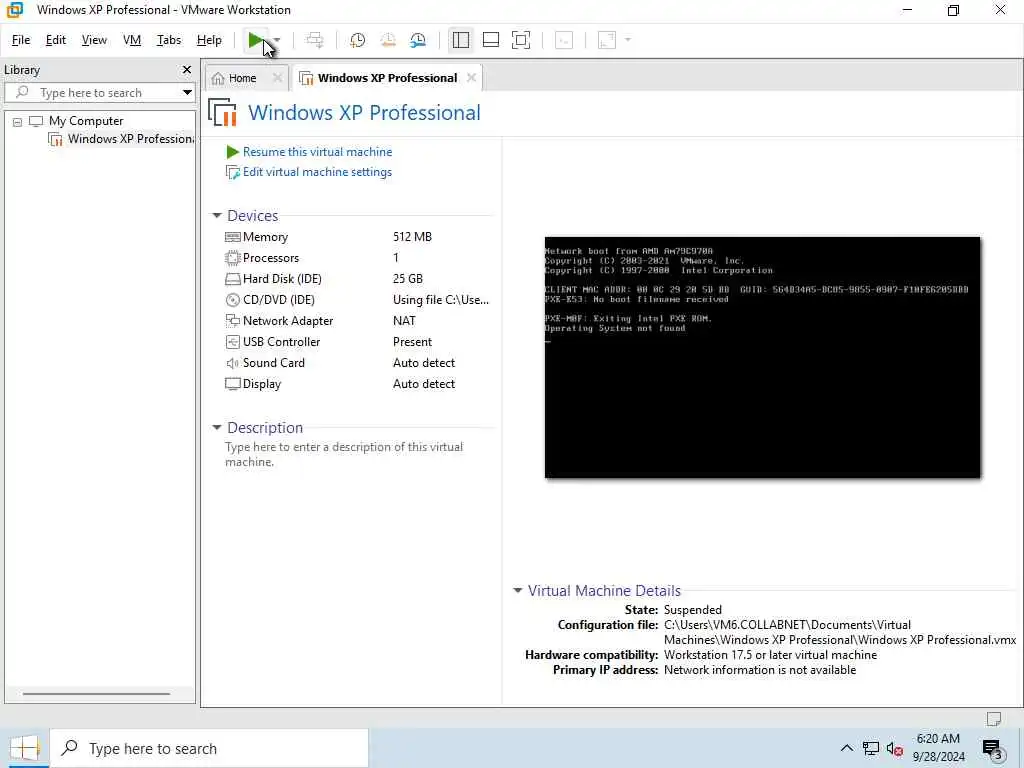This screenshot has height=768, width=1024.
Task: Open the File menu
Action: pos(21,40)
